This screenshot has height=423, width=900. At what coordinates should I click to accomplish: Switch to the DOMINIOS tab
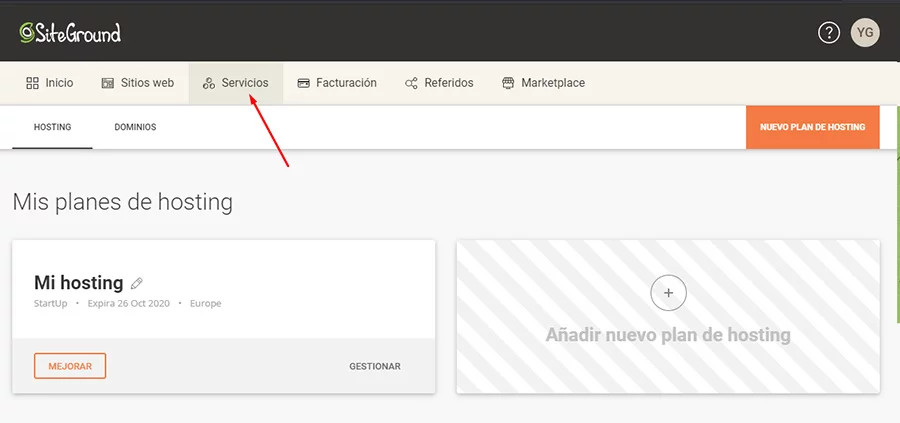coord(135,127)
